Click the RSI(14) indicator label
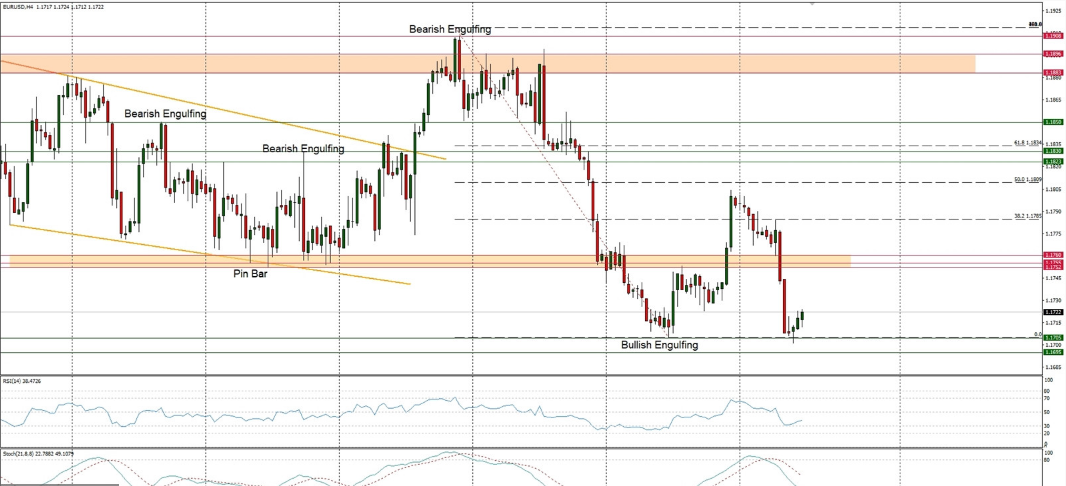 pos(14,381)
